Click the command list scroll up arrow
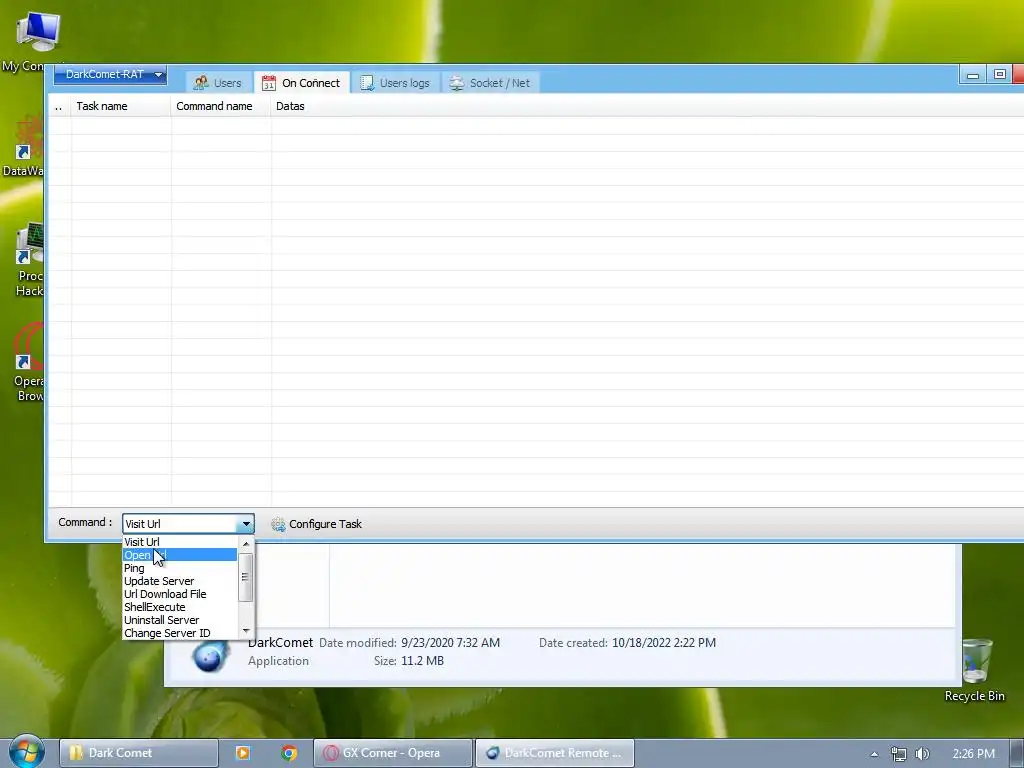Image resolution: width=1024 pixels, height=768 pixels. tap(246, 543)
